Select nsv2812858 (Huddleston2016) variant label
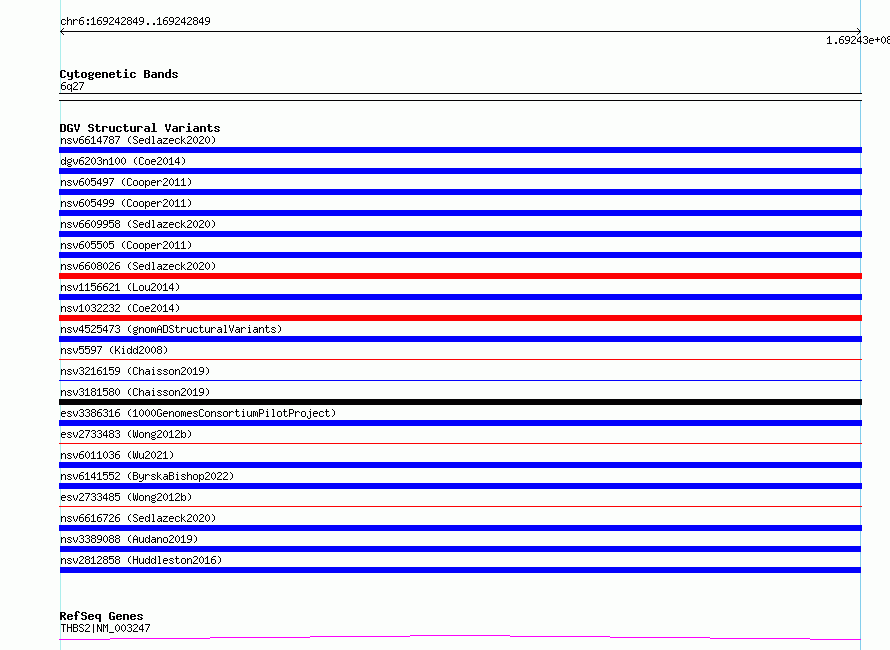Screen dimensions: 890x650 pyautogui.click(x=141, y=560)
